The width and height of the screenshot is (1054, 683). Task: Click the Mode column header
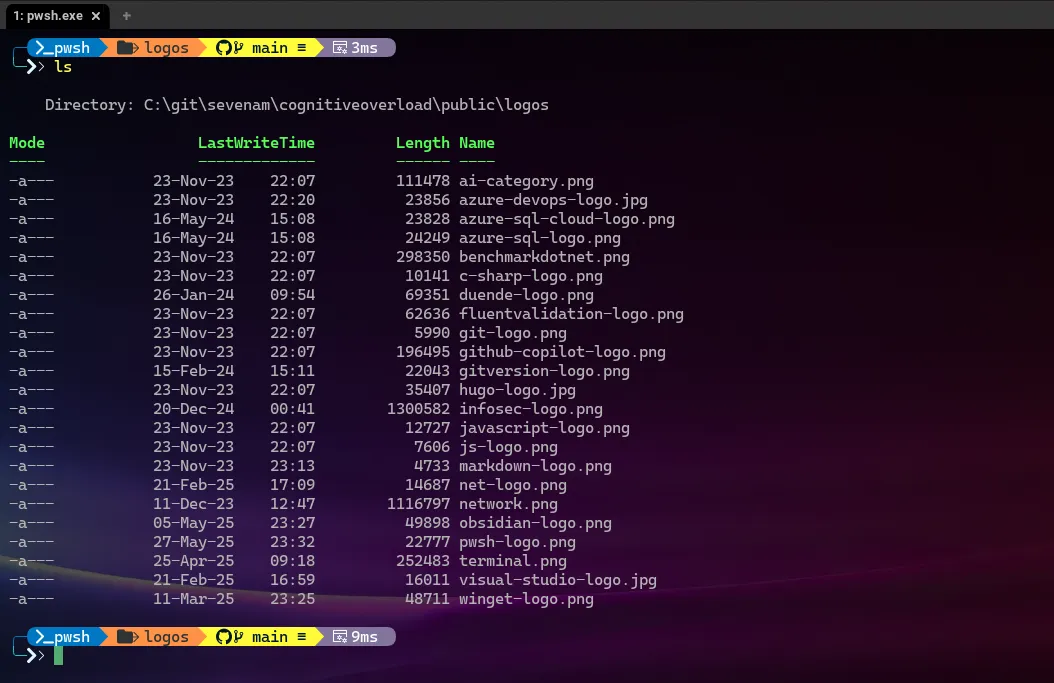27,143
